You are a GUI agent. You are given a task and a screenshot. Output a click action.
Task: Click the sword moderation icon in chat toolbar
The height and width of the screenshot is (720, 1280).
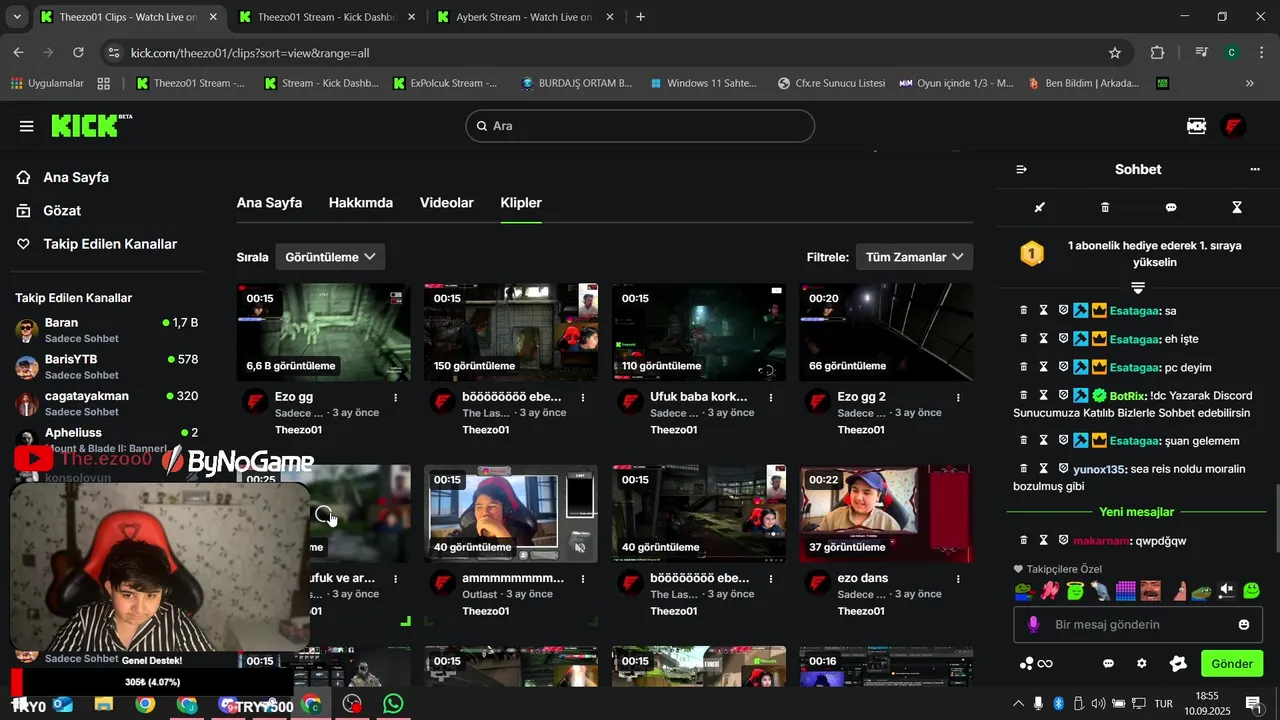1039,208
